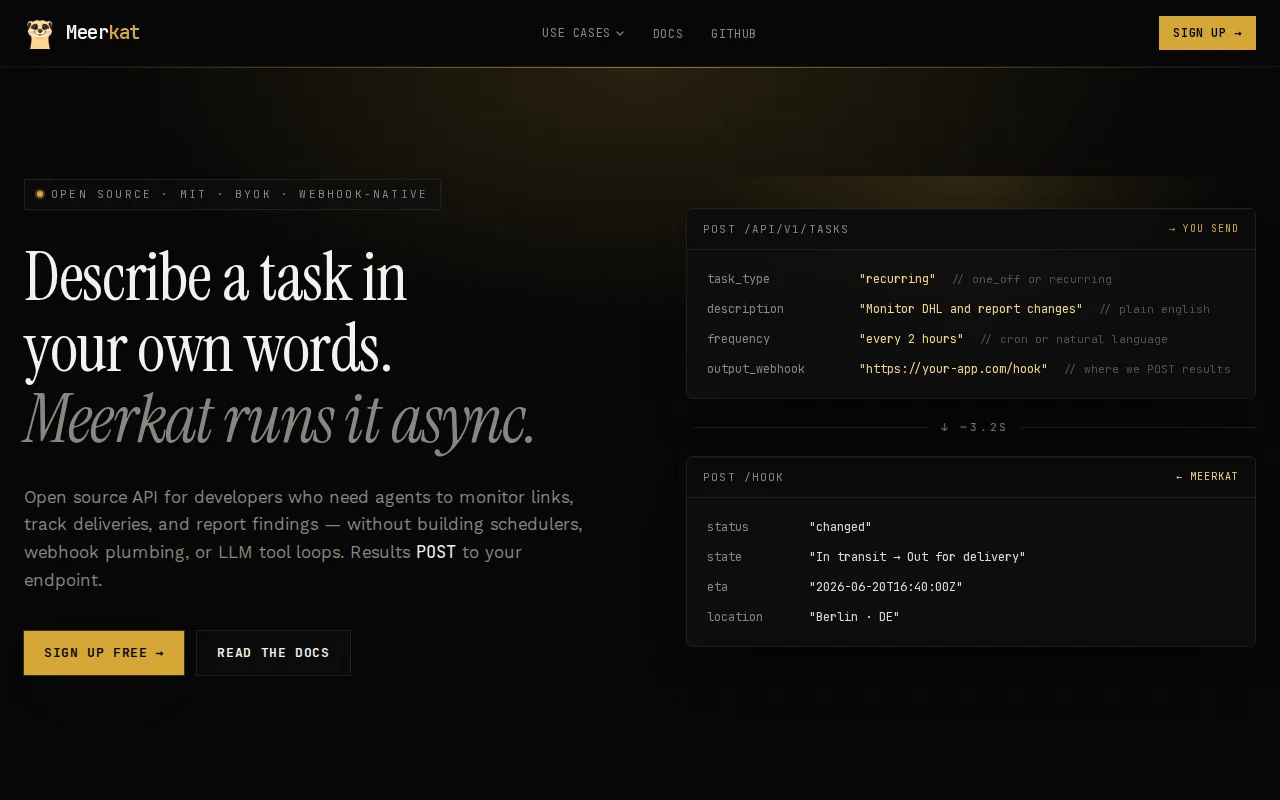Open the GitHub nav link

[733, 34]
